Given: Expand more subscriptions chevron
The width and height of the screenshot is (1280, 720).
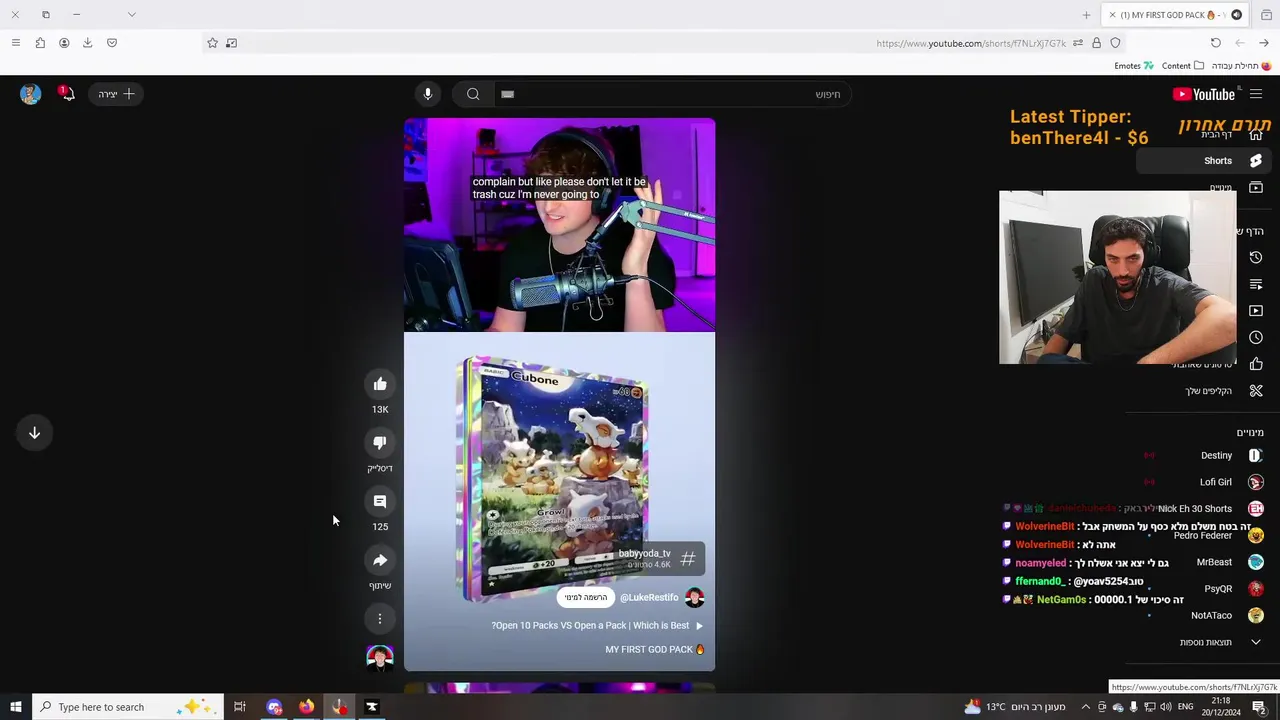Looking at the screenshot, I should [1256, 642].
